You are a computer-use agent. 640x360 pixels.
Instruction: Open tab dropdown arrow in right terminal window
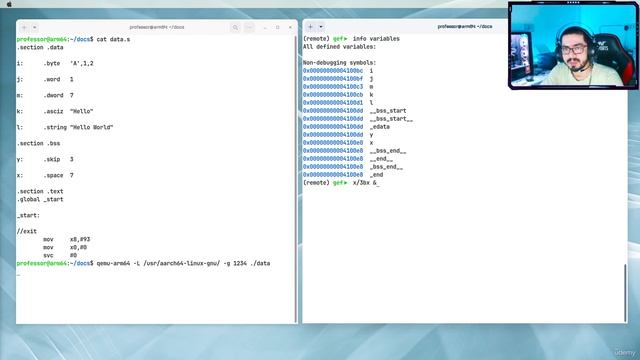pos(321,27)
